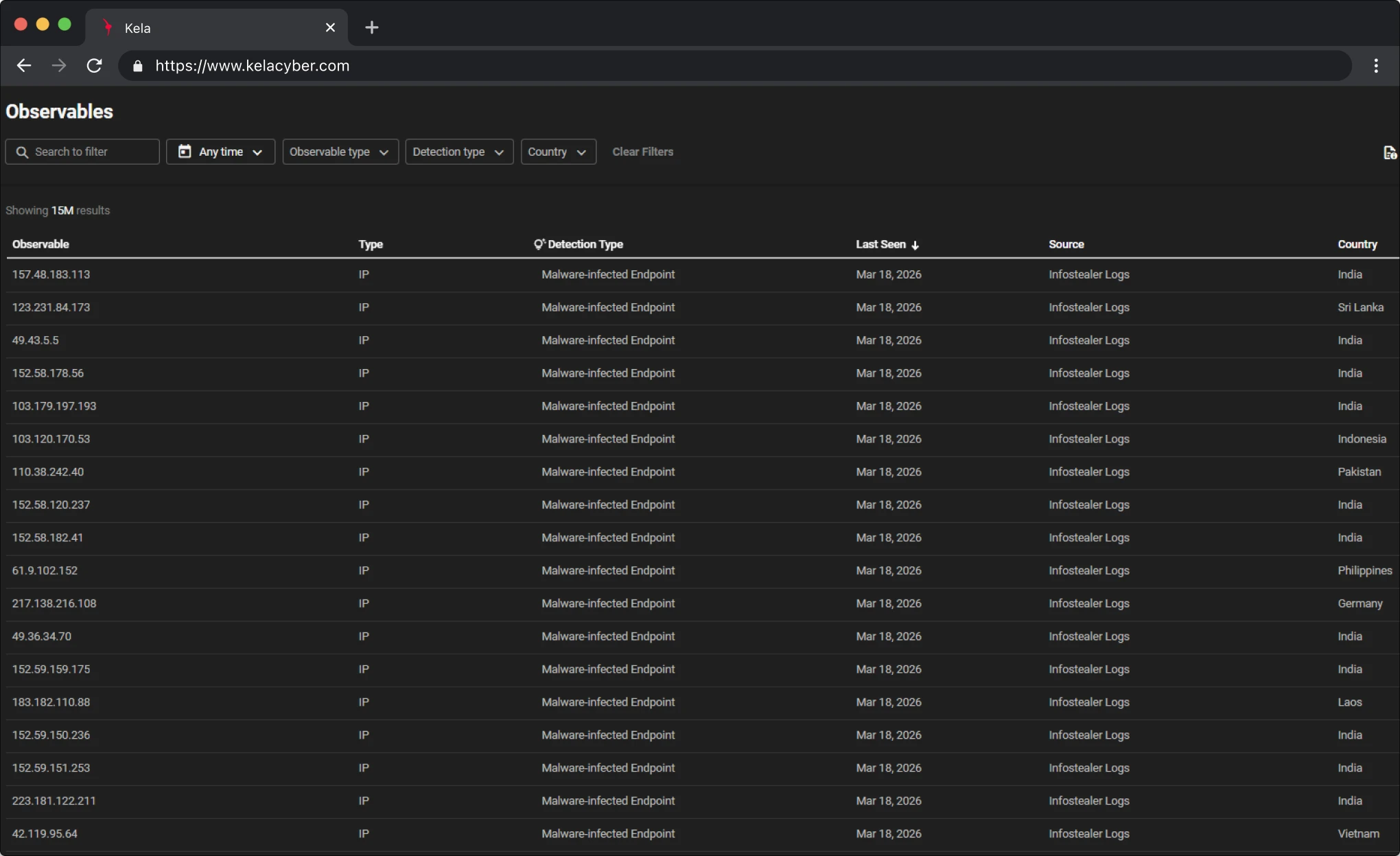Sort by the Source column header
Viewport: 1400px width, 856px height.
point(1066,244)
